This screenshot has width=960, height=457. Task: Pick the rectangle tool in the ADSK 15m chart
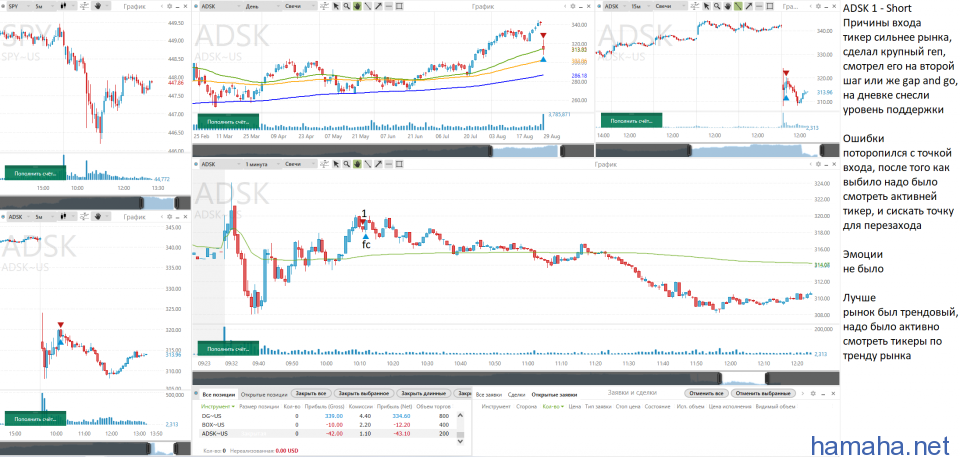click(x=770, y=6)
